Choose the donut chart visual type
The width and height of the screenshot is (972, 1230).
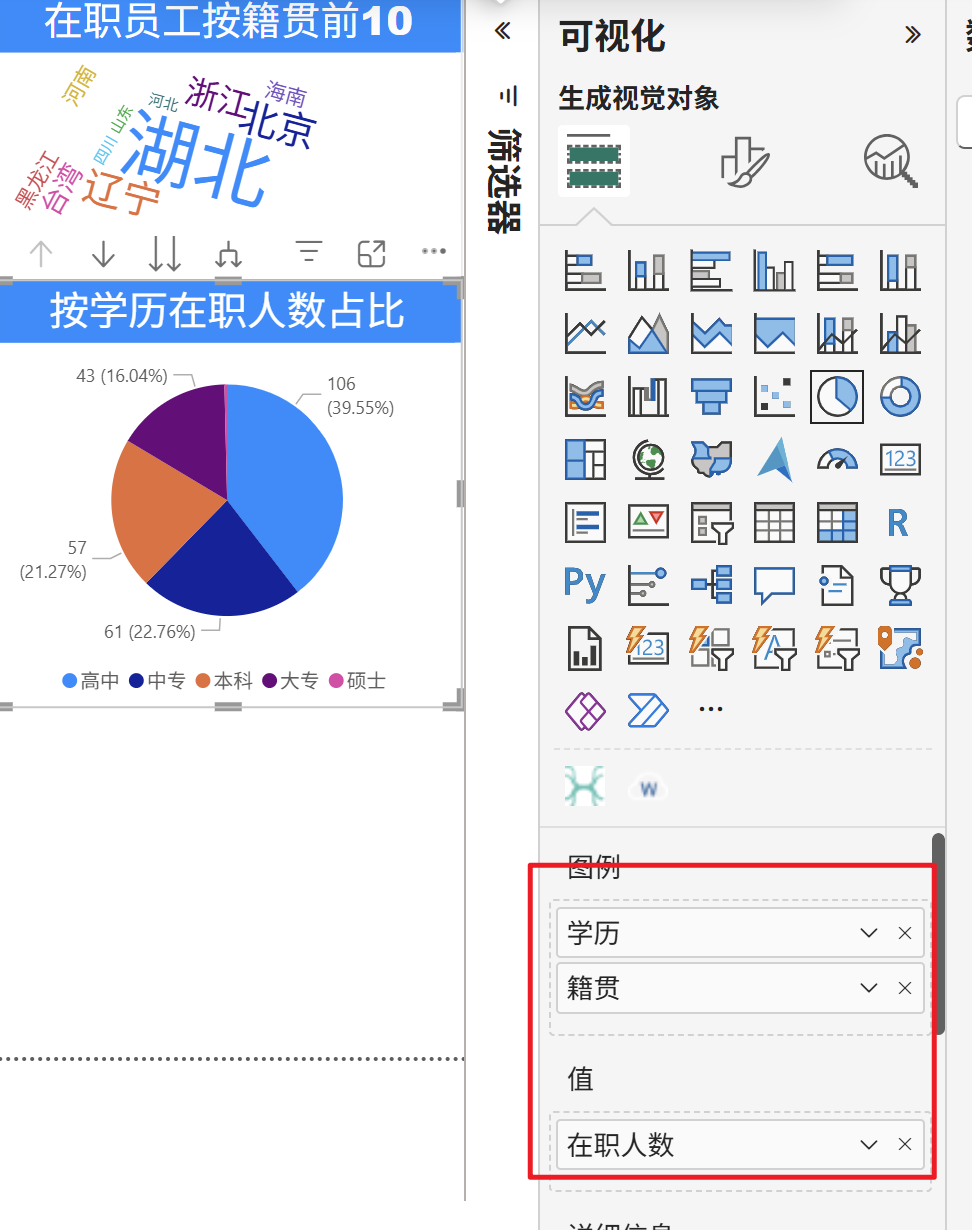tap(899, 397)
